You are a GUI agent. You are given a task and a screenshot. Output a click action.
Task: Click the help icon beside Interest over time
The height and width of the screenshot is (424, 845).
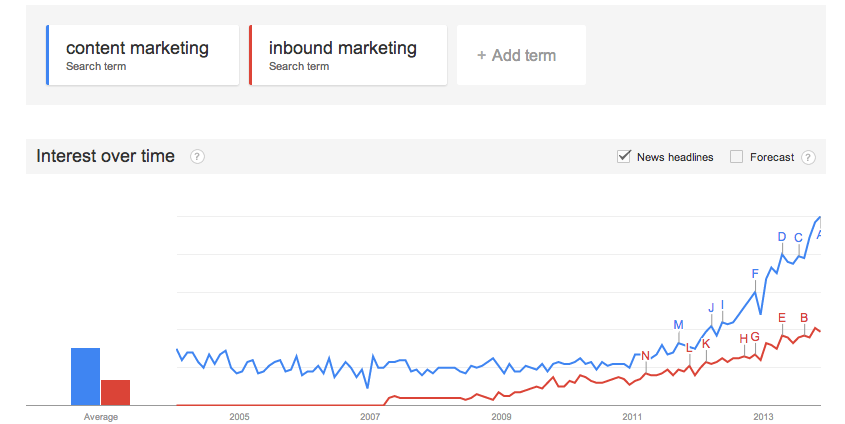pyautogui.click(x=197, y=157)
